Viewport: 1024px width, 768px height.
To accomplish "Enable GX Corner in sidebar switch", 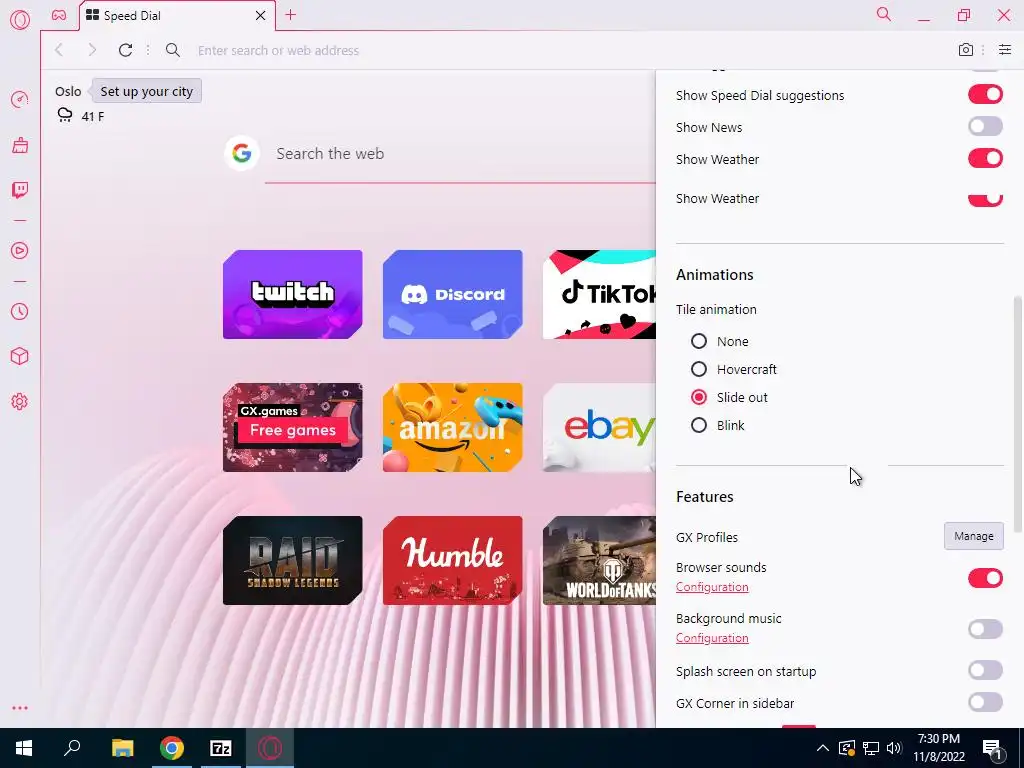I will coord(985,702).
